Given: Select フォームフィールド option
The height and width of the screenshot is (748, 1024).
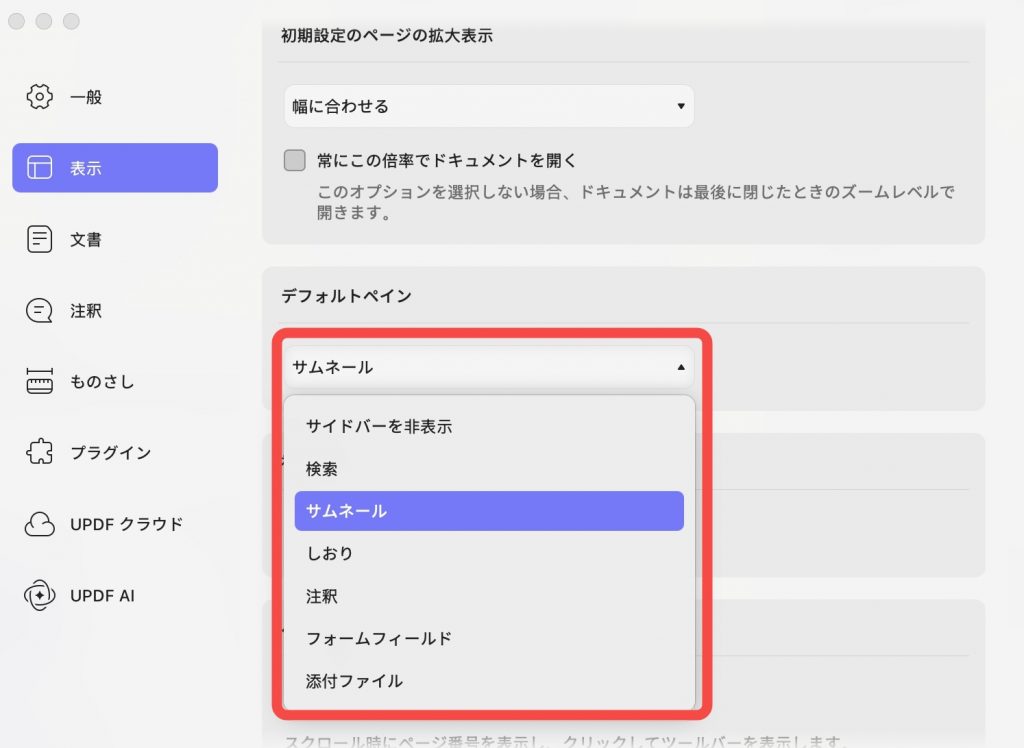Looking at the screenshot, I should tap(489, 638).
